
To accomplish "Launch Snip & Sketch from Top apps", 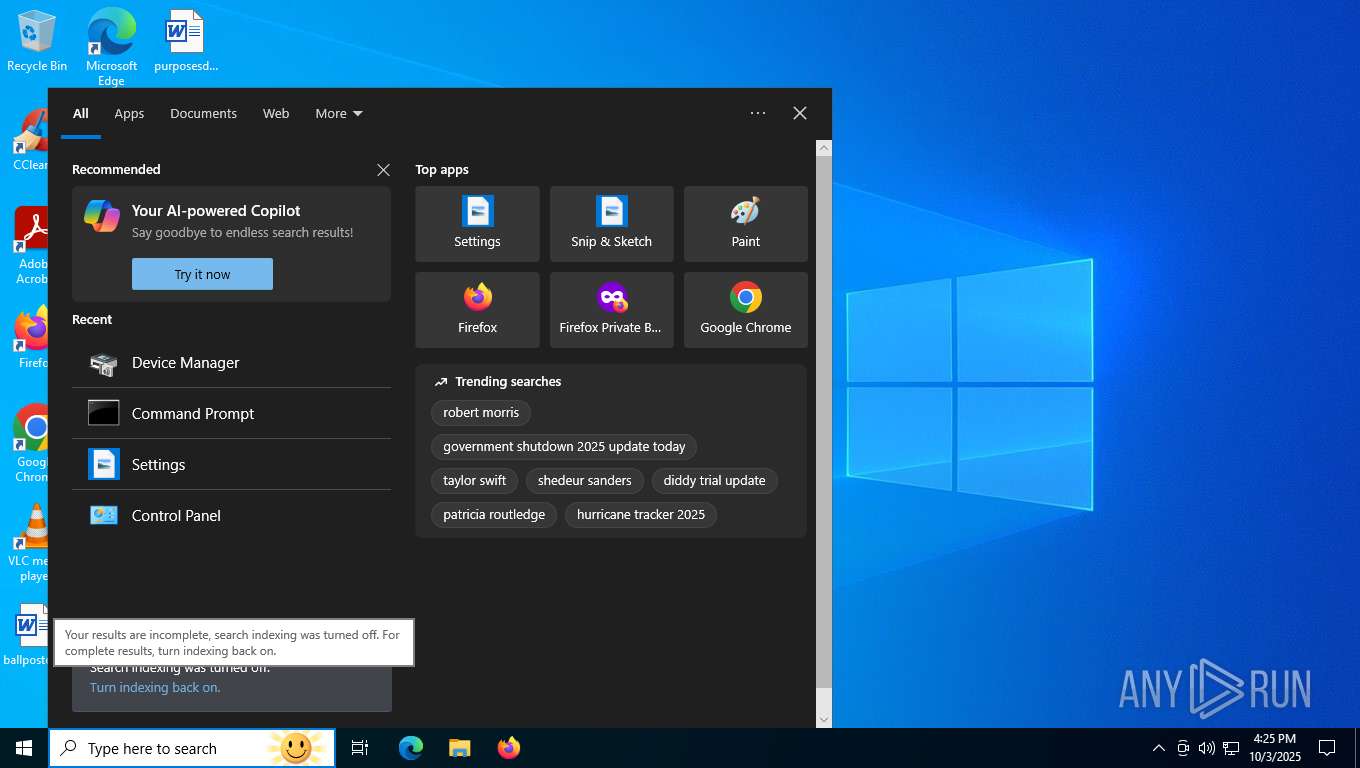I will [x=611, y=224].
